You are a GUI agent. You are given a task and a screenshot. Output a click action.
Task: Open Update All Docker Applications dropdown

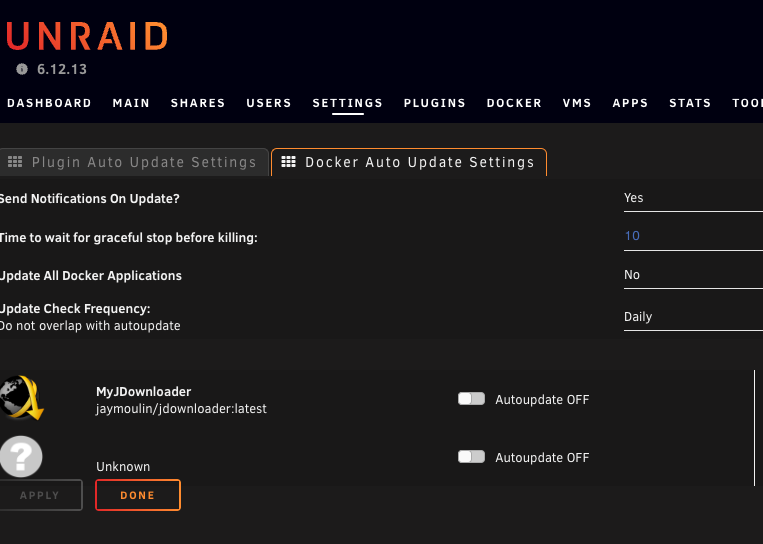click(x=693, y=275)
